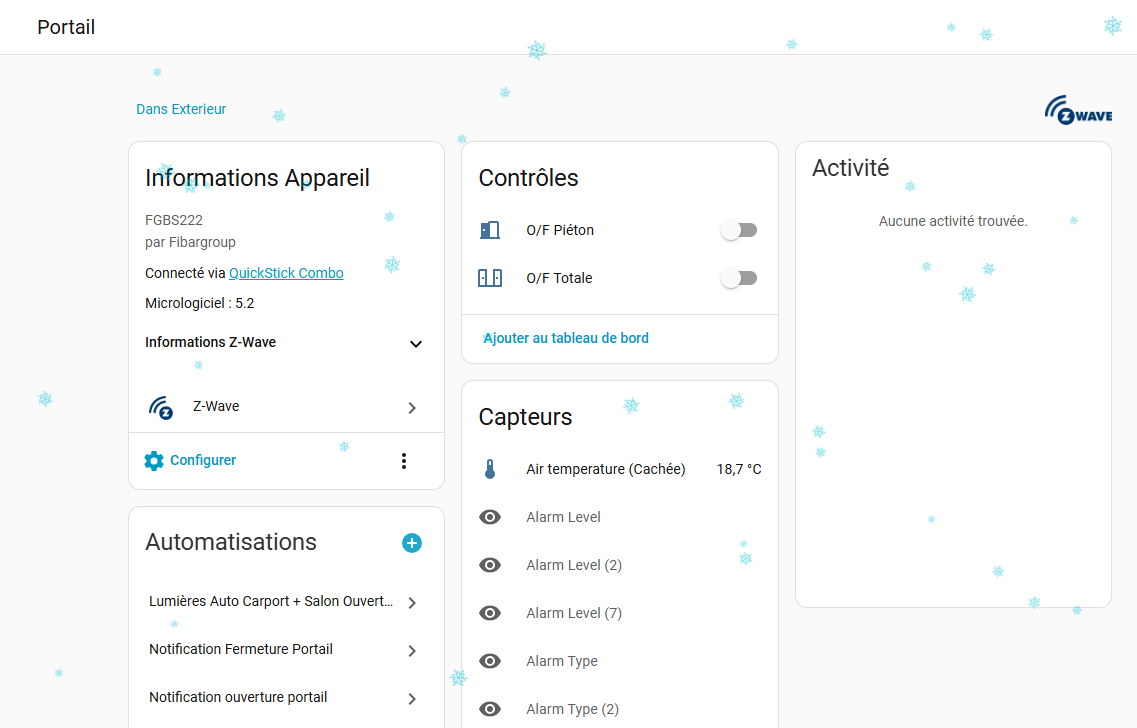Open the three-dot device menu
The image size is (1137, 728).
[x=404, y=461]
